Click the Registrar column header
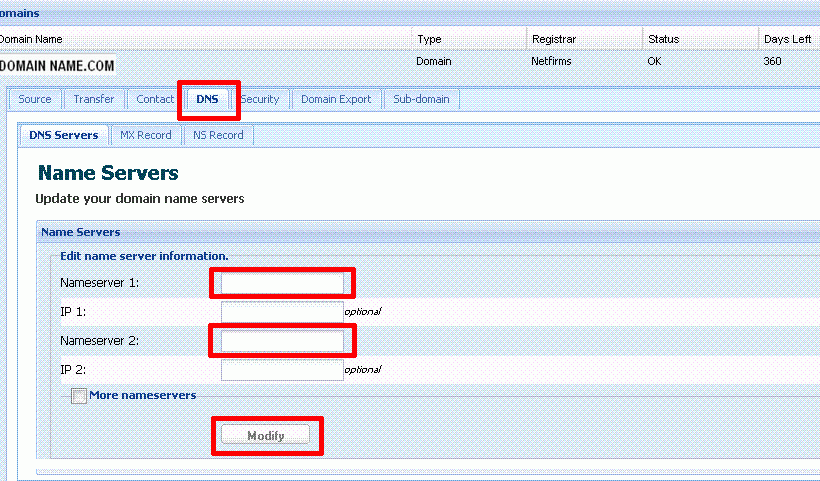Viewport: 820px width, 481px height. pyautogui.click(x=554, y=39)
